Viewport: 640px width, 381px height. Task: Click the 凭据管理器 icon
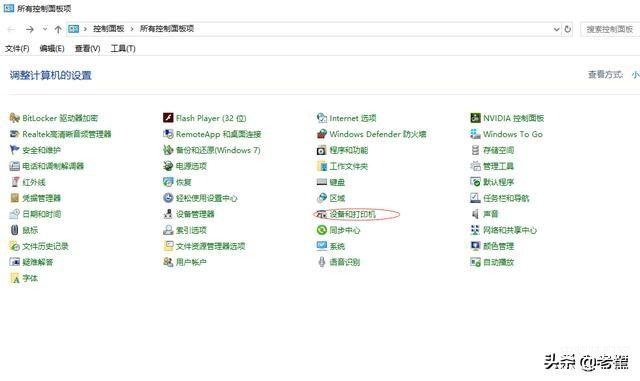pyautogui.click(x=14, y=198)
